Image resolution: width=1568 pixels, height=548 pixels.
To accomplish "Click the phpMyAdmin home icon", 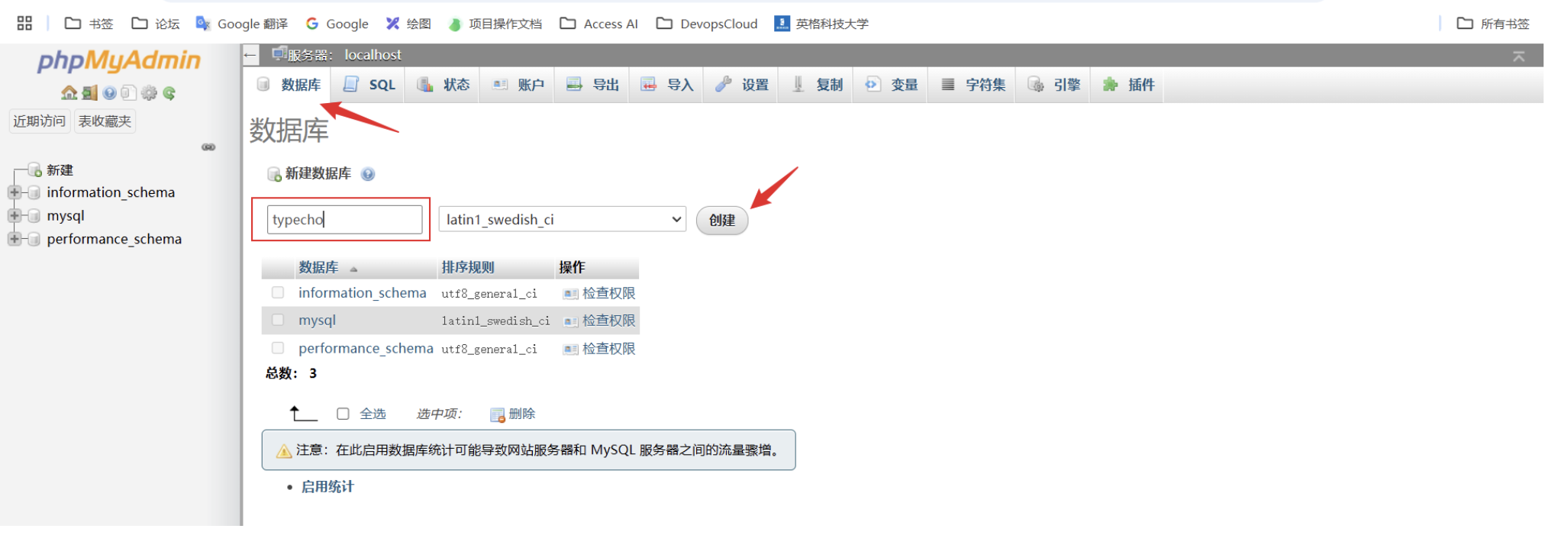I will pyautogui.click(x=69, y=93).
